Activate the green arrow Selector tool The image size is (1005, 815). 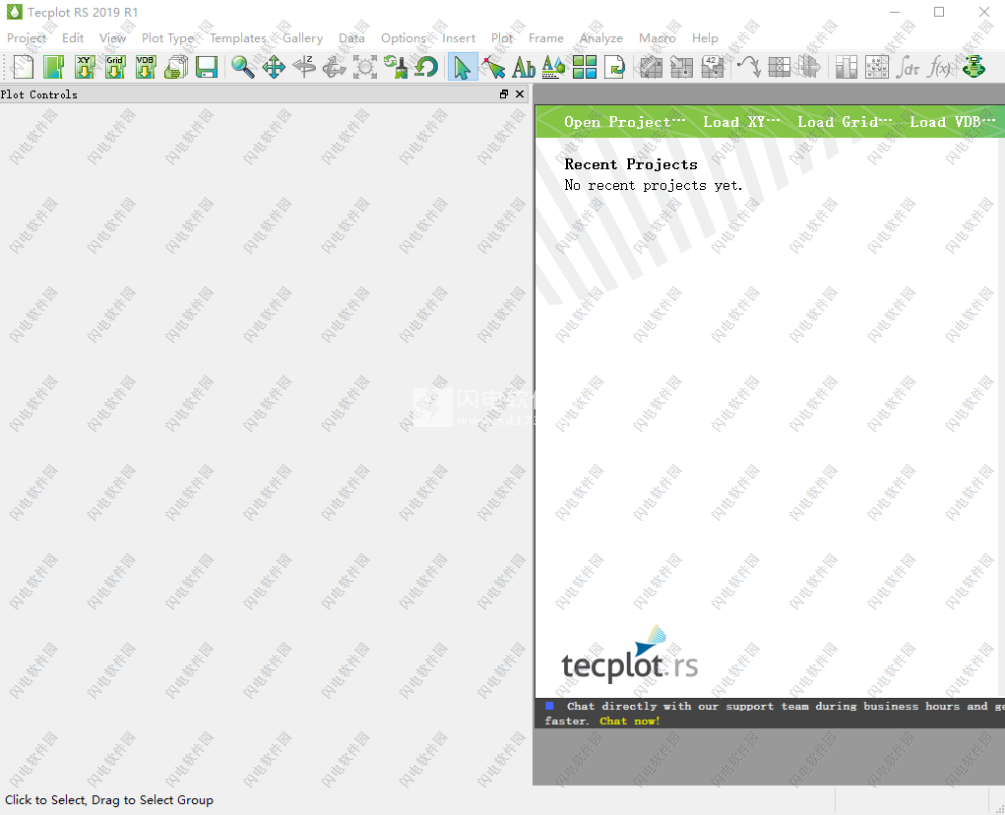tap(462, 67)
